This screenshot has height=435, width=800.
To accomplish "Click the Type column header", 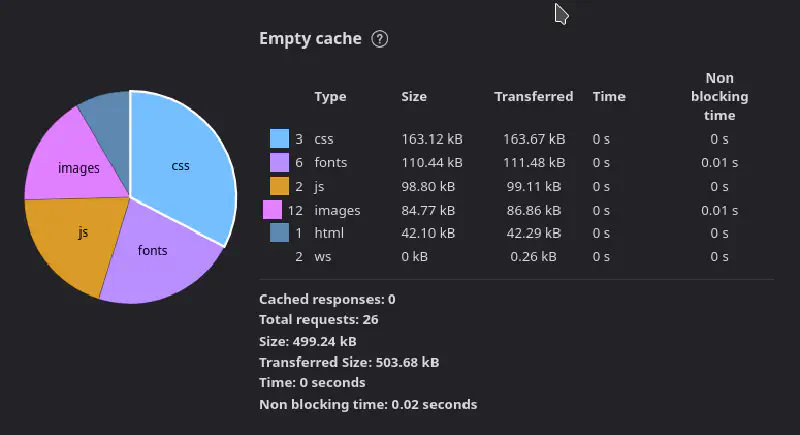I will (x=330, y=97).
